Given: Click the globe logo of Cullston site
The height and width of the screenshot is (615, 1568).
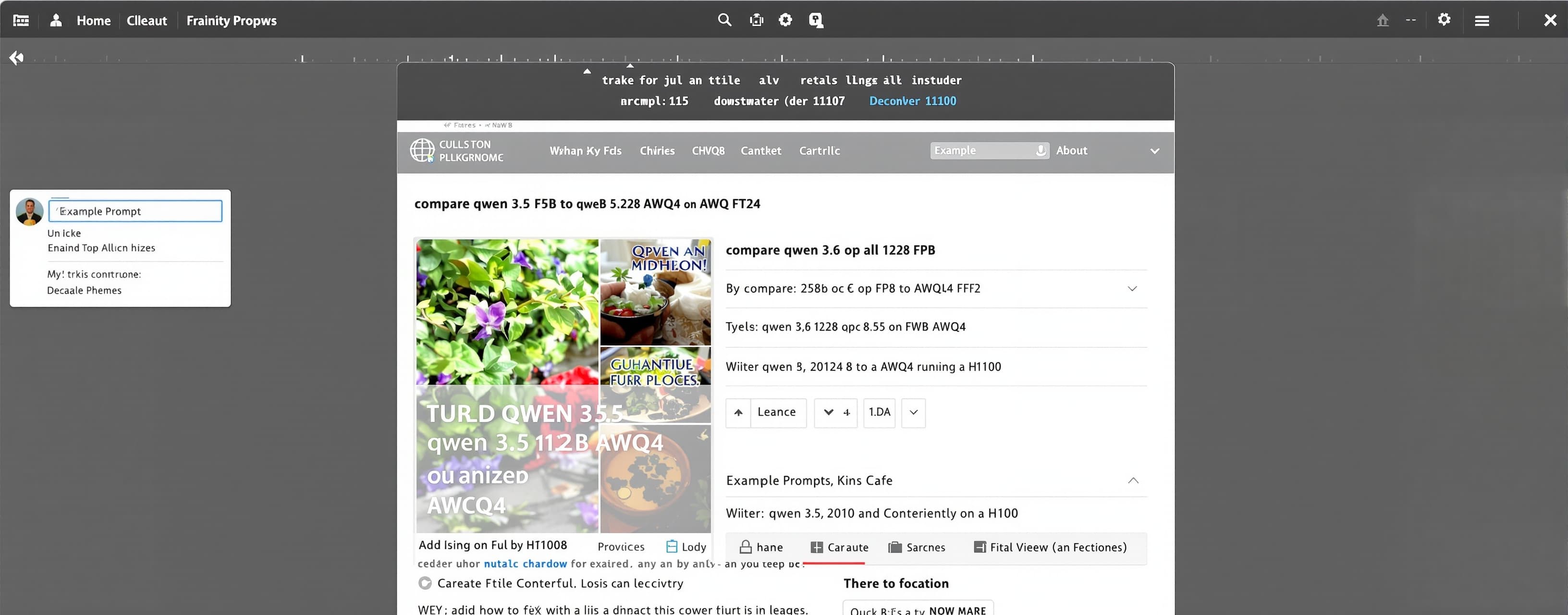Looking at the screenshot, I should [422, 150].
